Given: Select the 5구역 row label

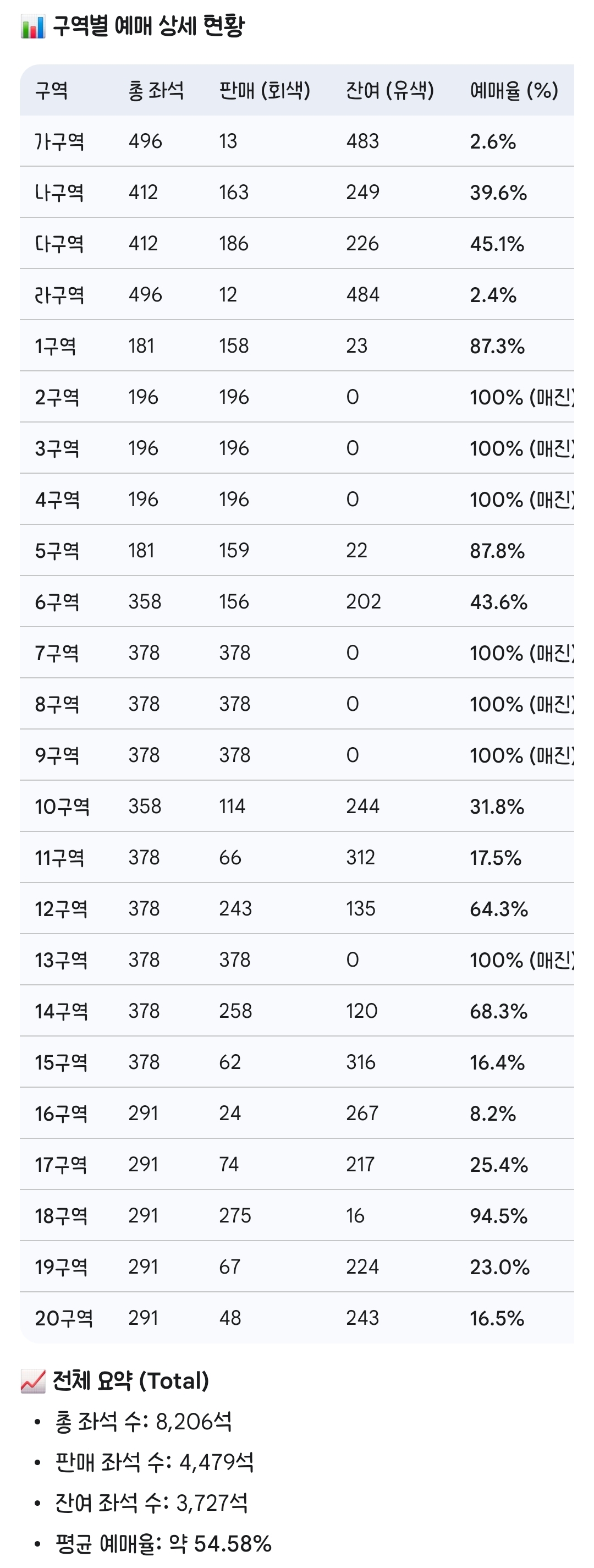Looking at the screenshot, I should (57, 551).
